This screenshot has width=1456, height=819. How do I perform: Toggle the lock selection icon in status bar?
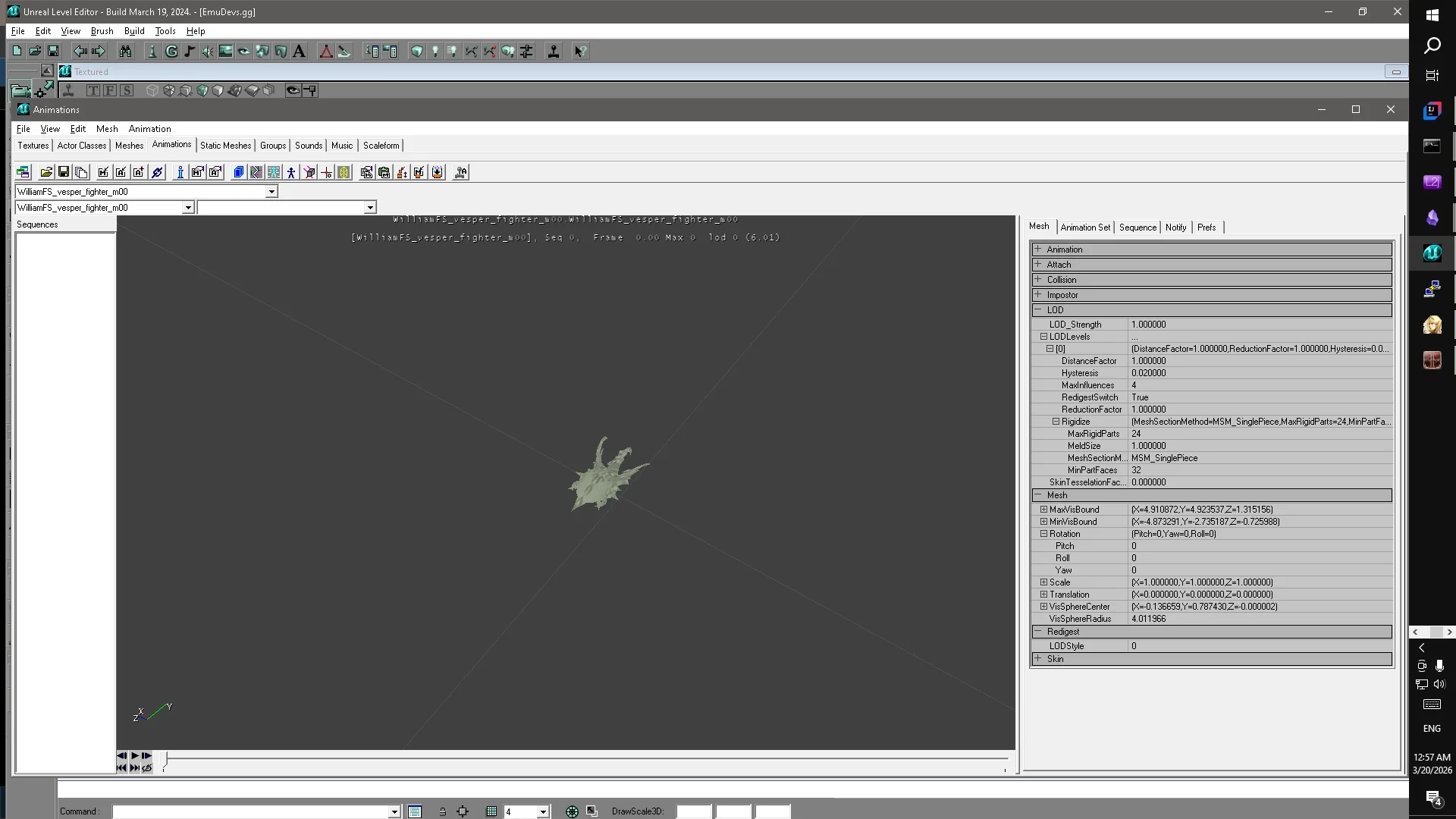click(442, 811)
